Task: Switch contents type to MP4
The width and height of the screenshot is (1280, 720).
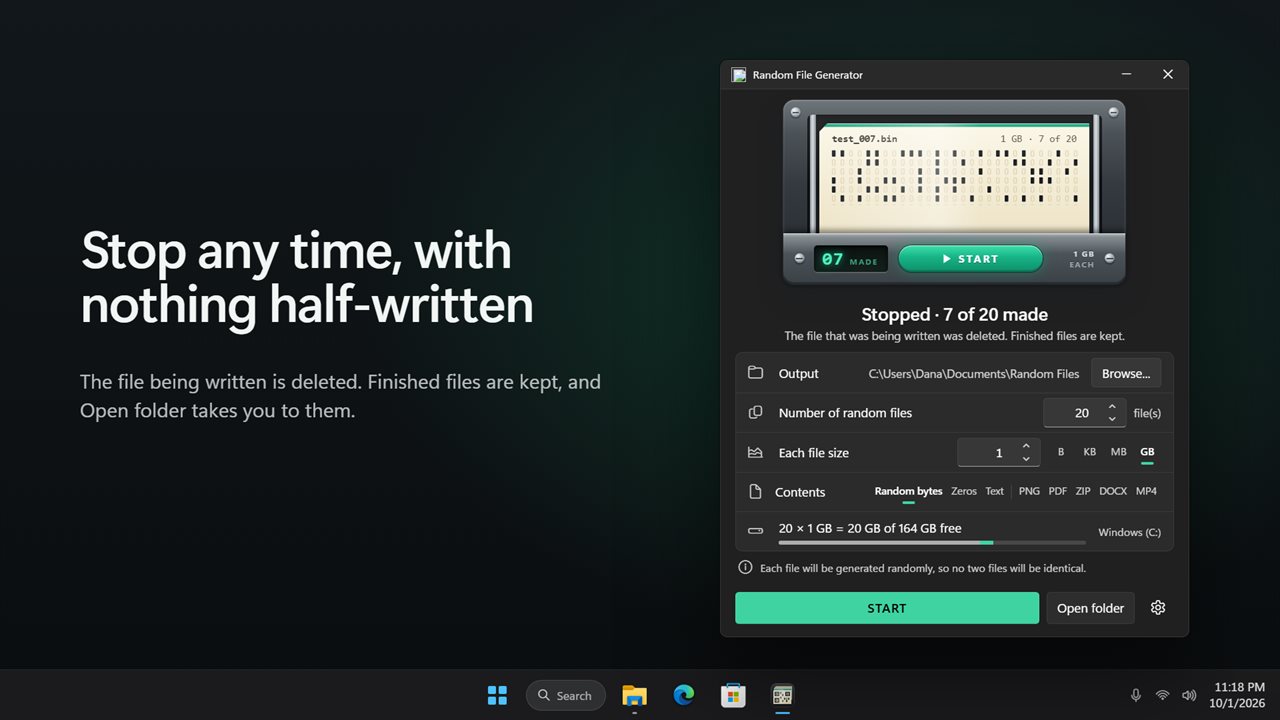Action: pos(1146,491)
